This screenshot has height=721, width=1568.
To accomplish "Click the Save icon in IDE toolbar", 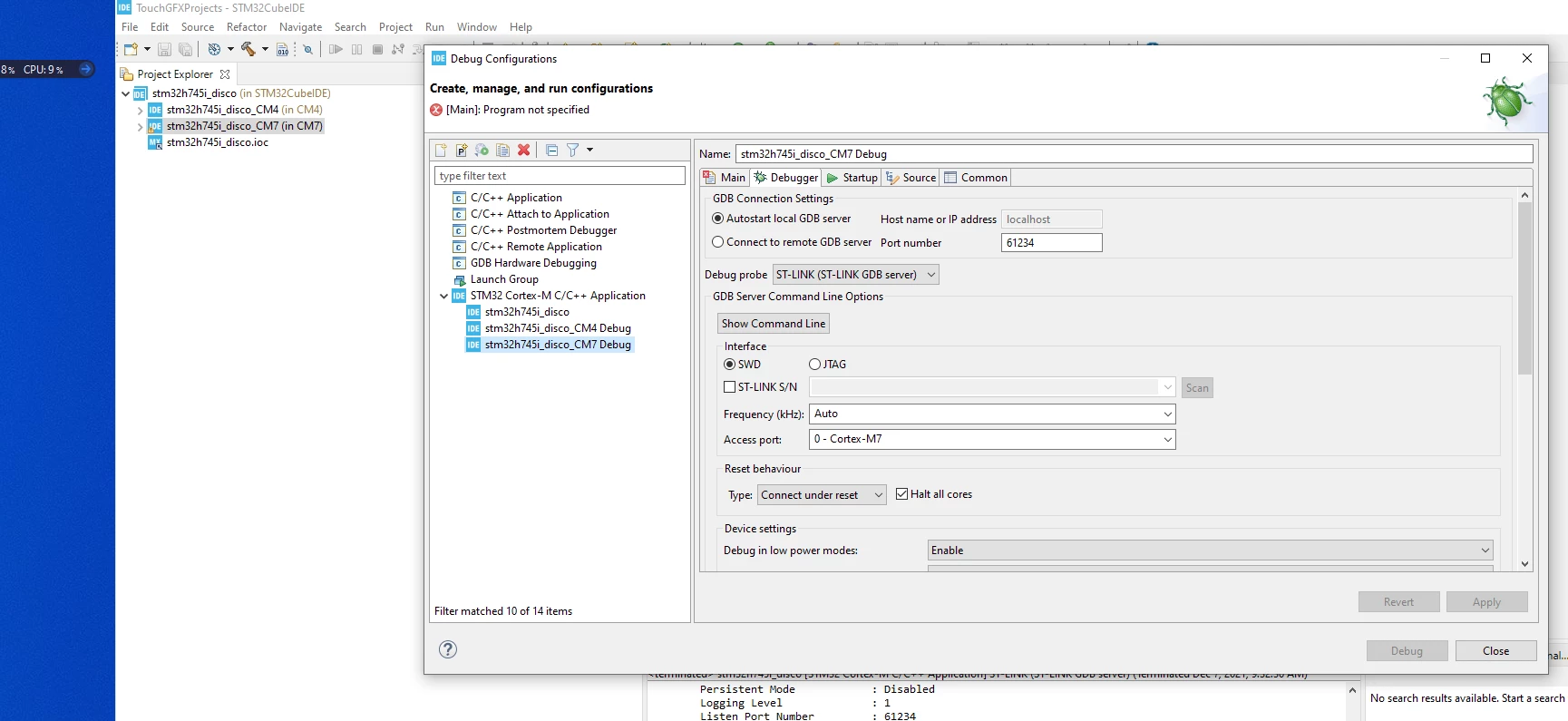I will [x=164, y=49].
